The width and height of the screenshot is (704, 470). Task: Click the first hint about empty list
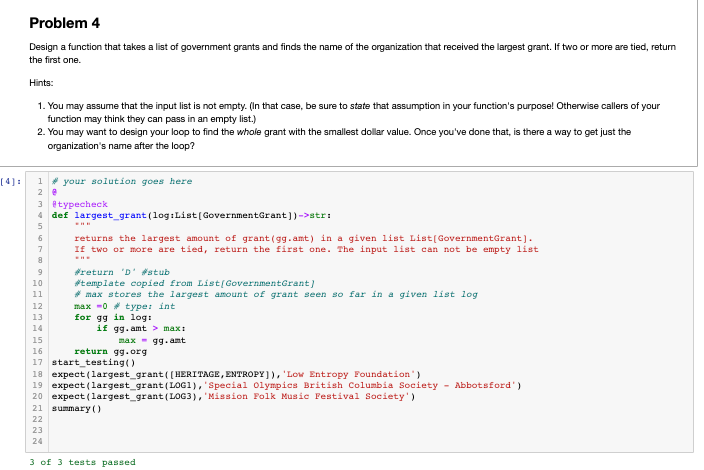354,112
